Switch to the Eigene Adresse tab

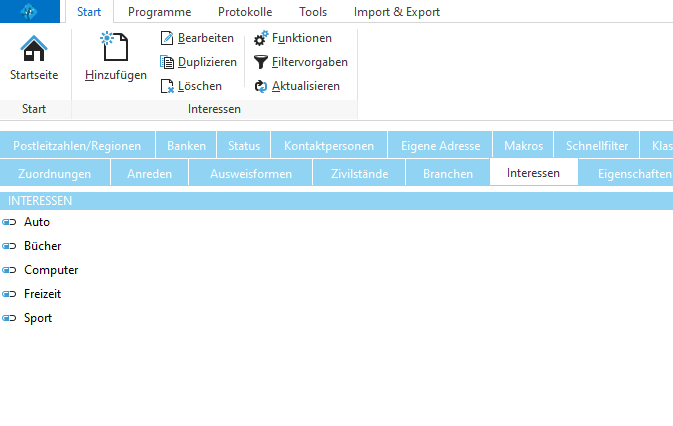[440, 145]
